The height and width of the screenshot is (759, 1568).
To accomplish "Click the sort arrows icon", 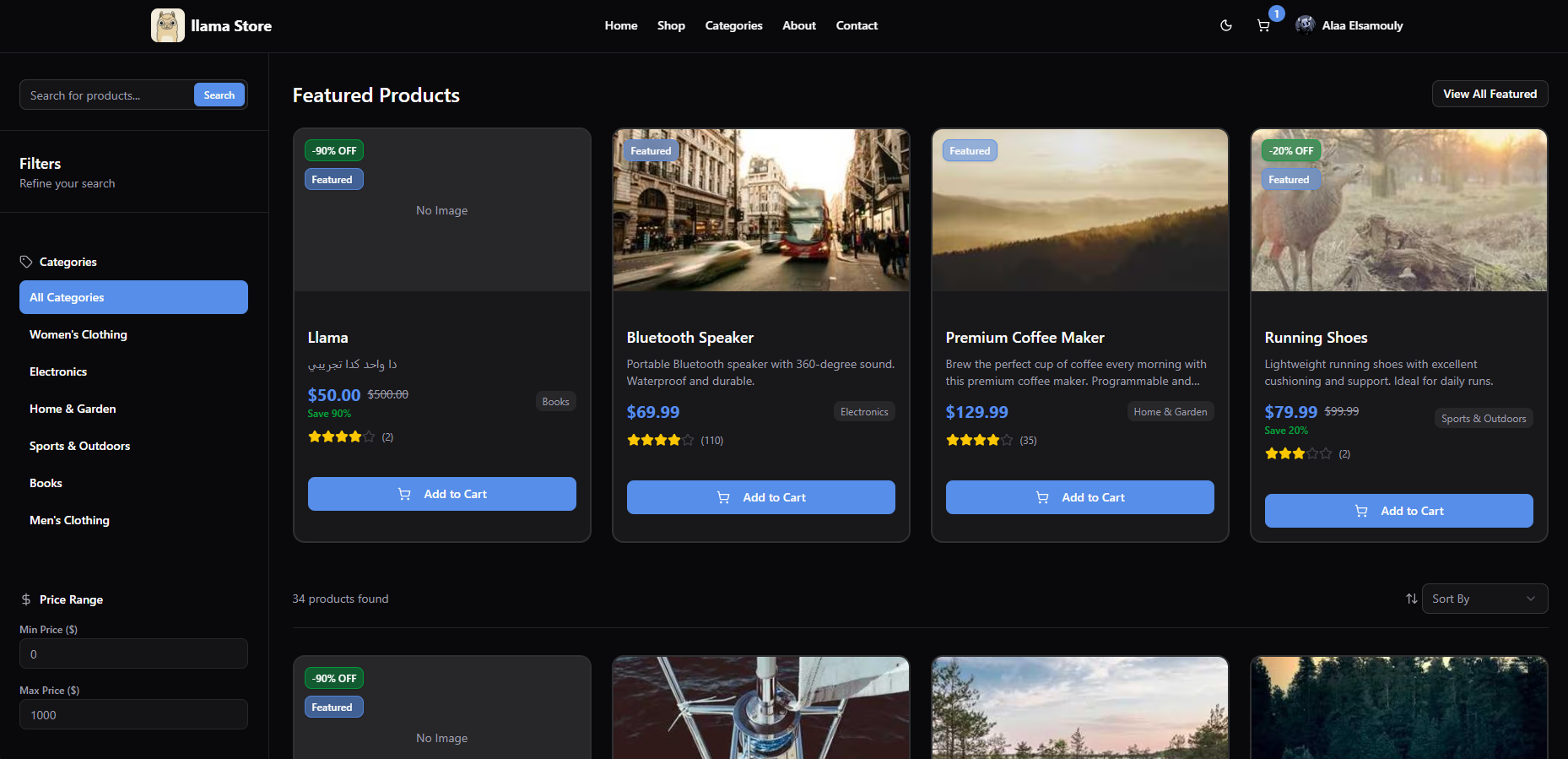I will (1411, 599).
